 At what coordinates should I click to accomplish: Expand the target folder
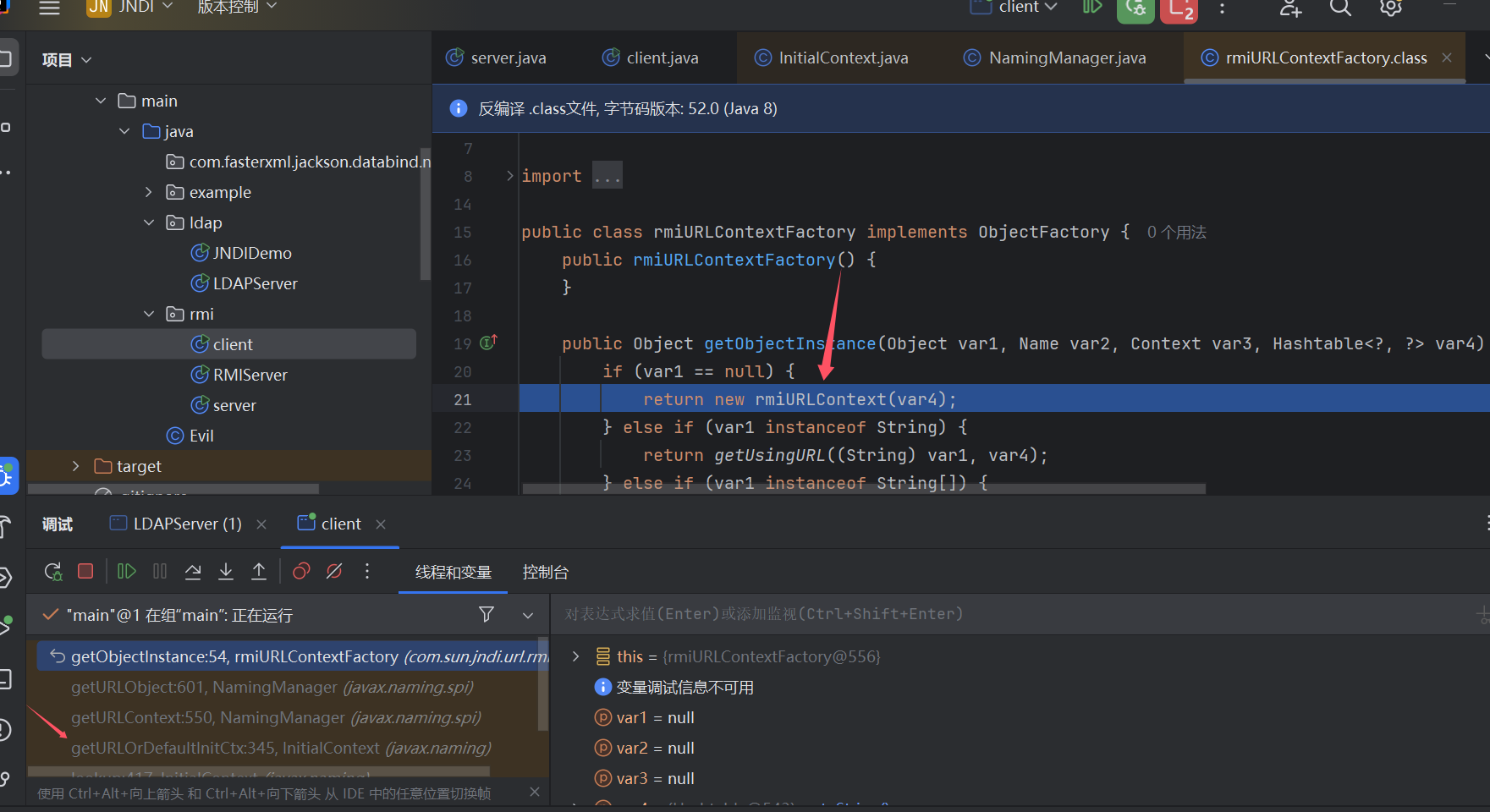click(x=75, y=466)
